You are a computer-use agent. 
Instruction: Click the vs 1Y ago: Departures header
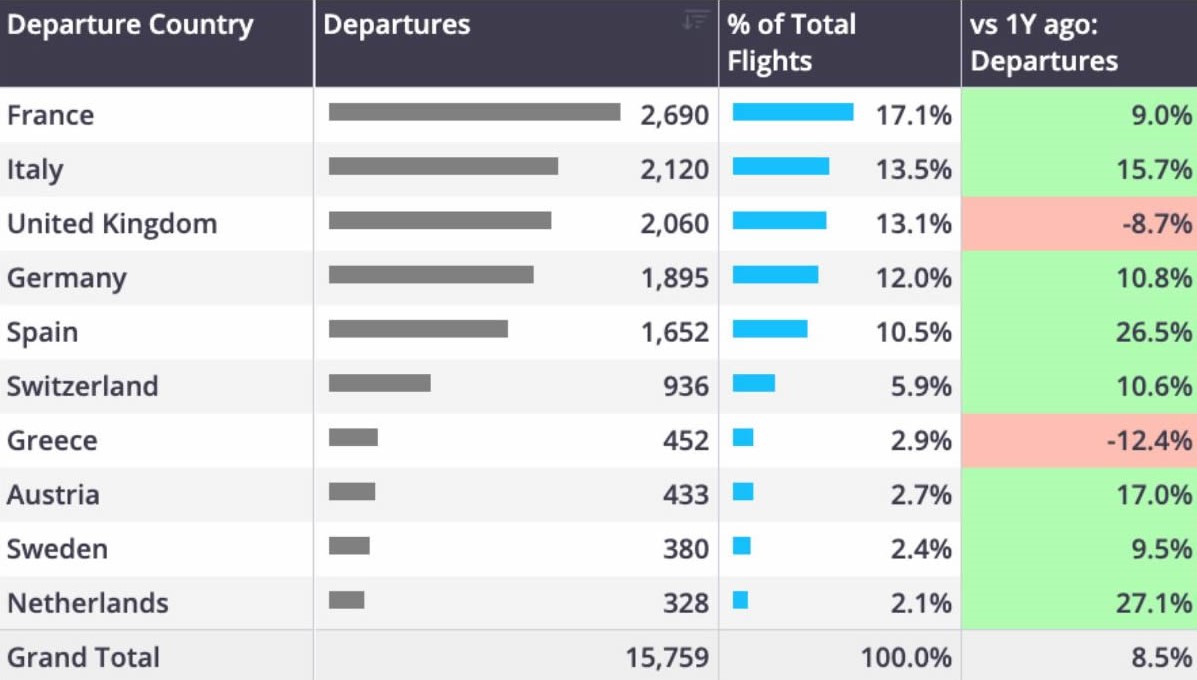click(1079, 43)
